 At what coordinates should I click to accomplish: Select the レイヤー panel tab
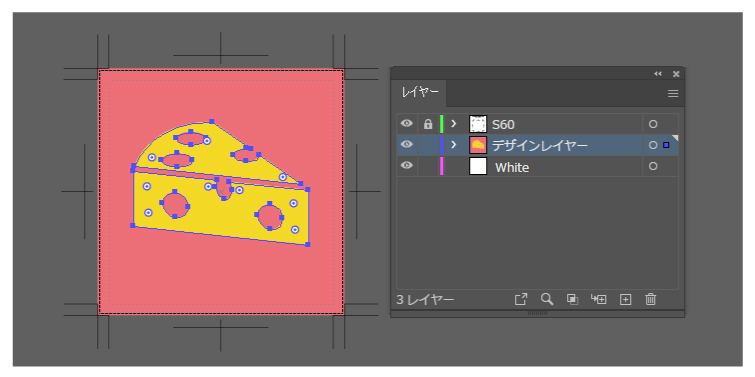coord(420,93)
